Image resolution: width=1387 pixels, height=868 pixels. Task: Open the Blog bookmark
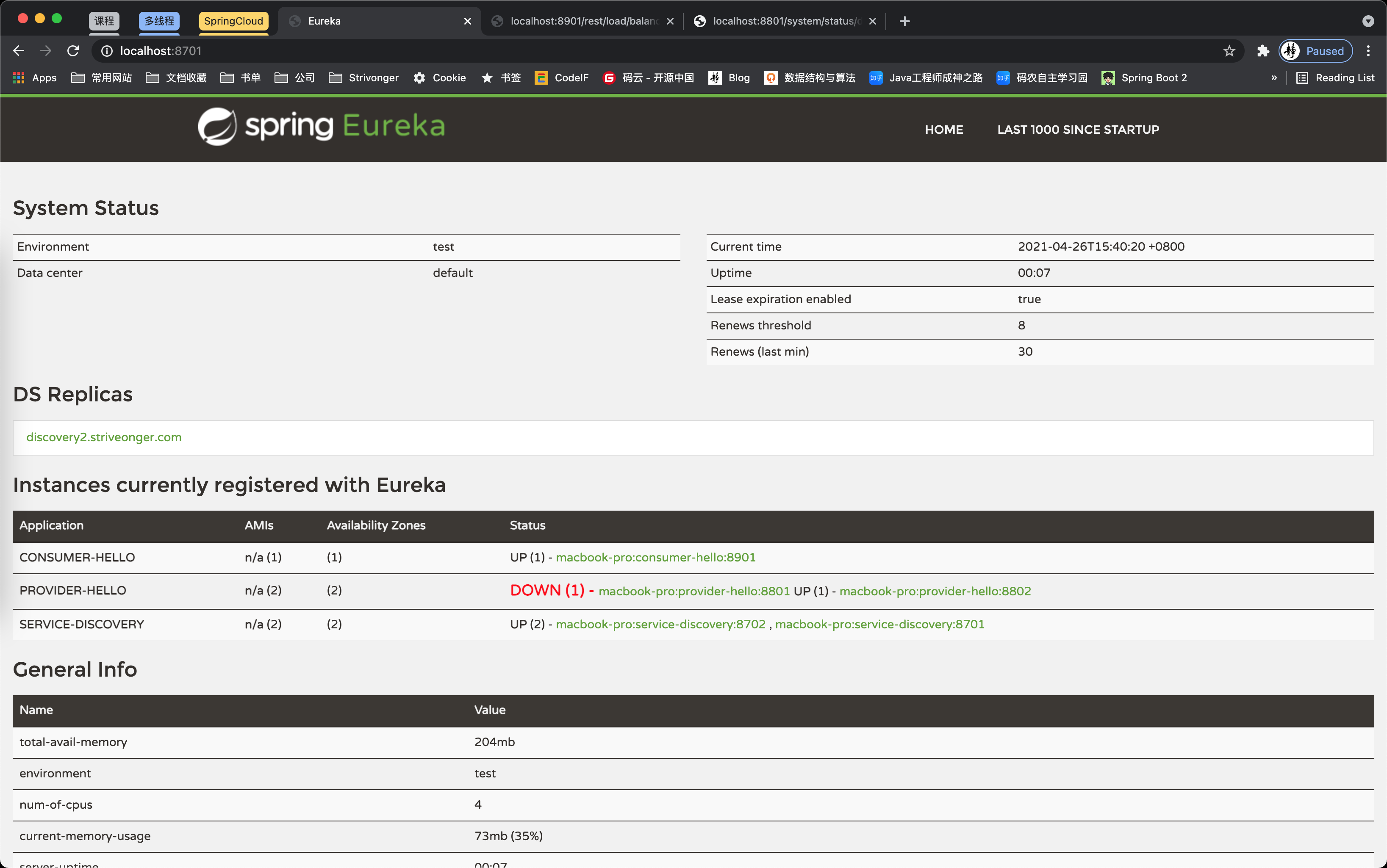[730, 77]
